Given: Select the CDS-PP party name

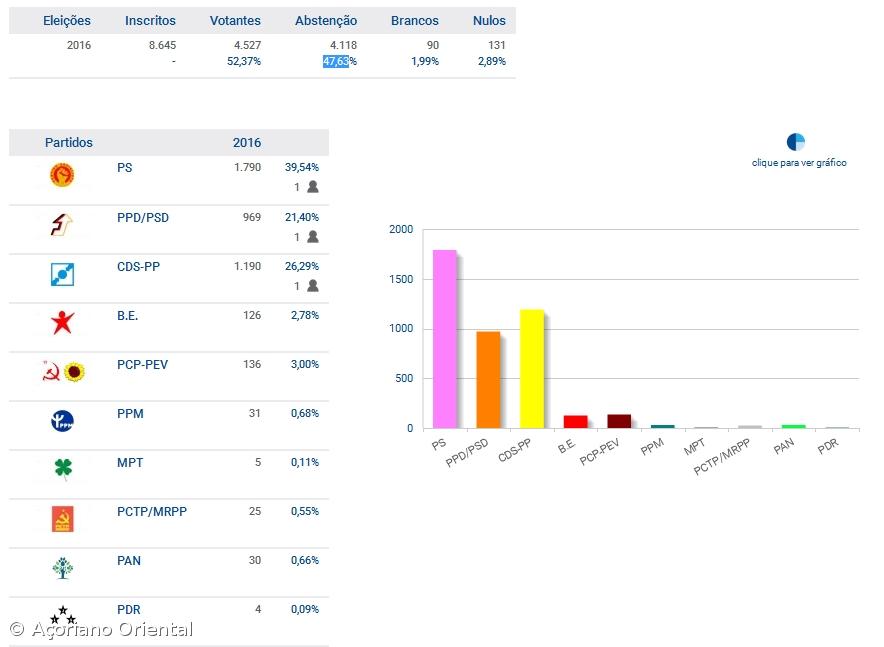Looking at the screenshot, I should point(138,267).
